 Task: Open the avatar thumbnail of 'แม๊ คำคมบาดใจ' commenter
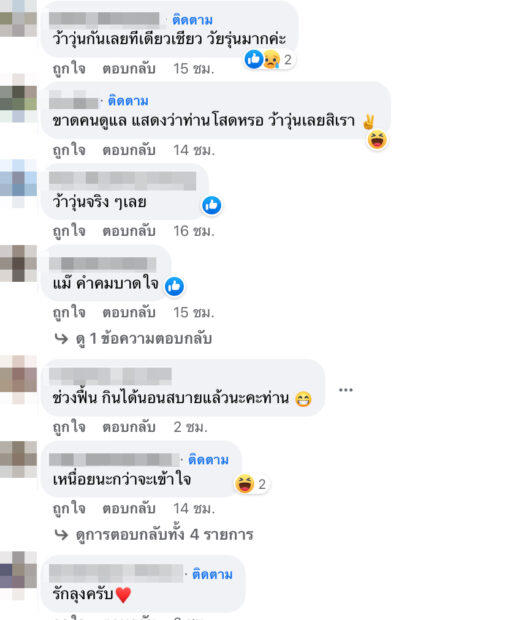point(19,264)
